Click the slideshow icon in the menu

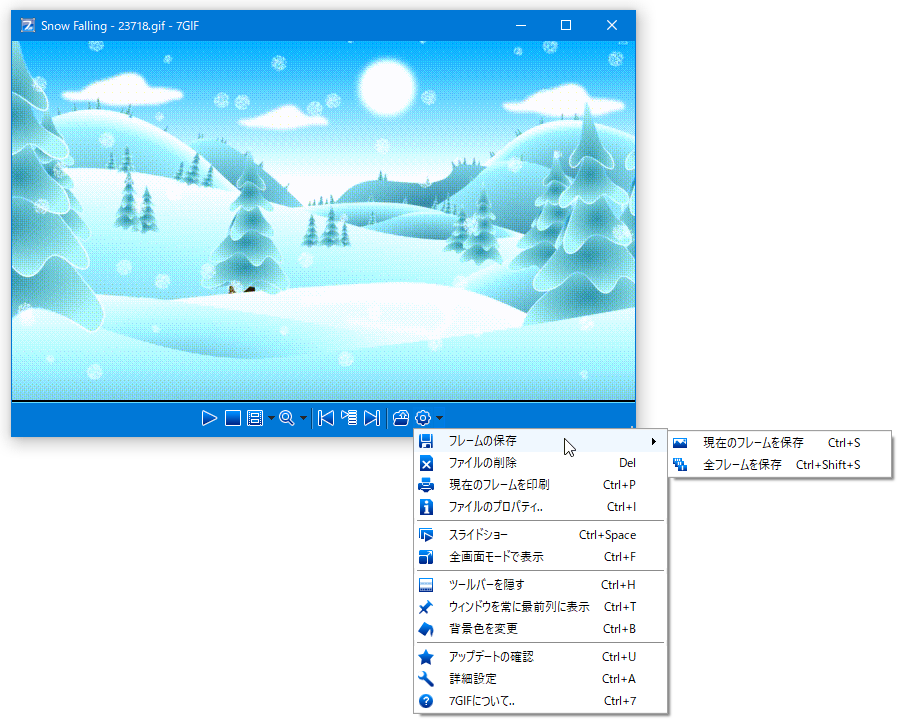tap(426, 535)
